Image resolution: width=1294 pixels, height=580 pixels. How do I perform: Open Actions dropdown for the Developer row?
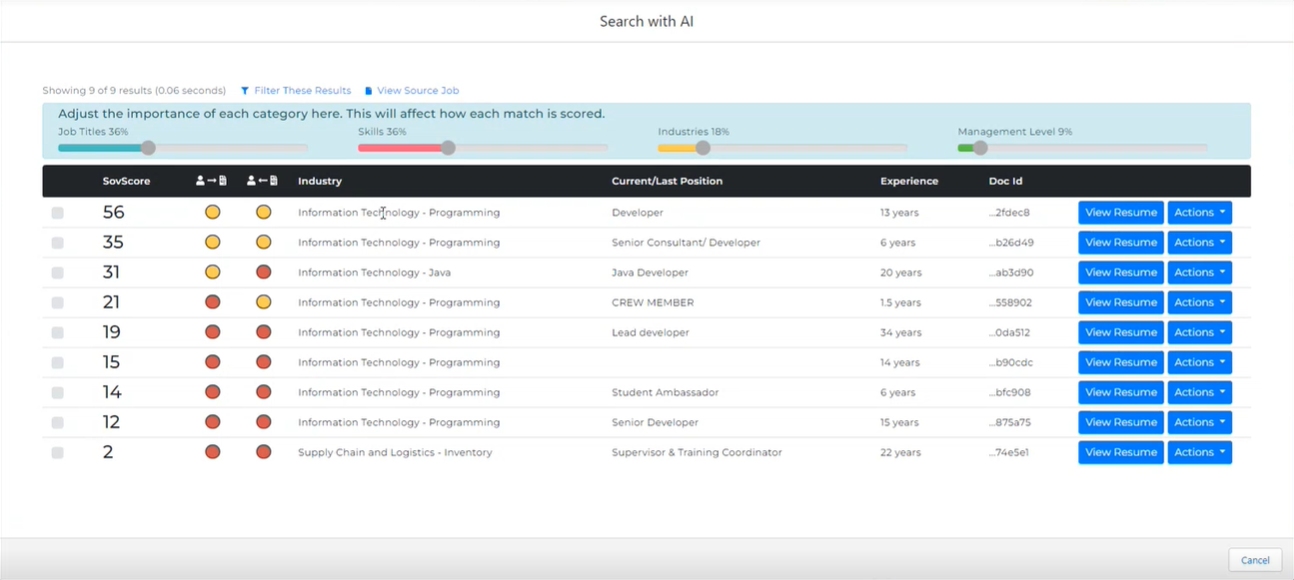[x=1199, y=212]
